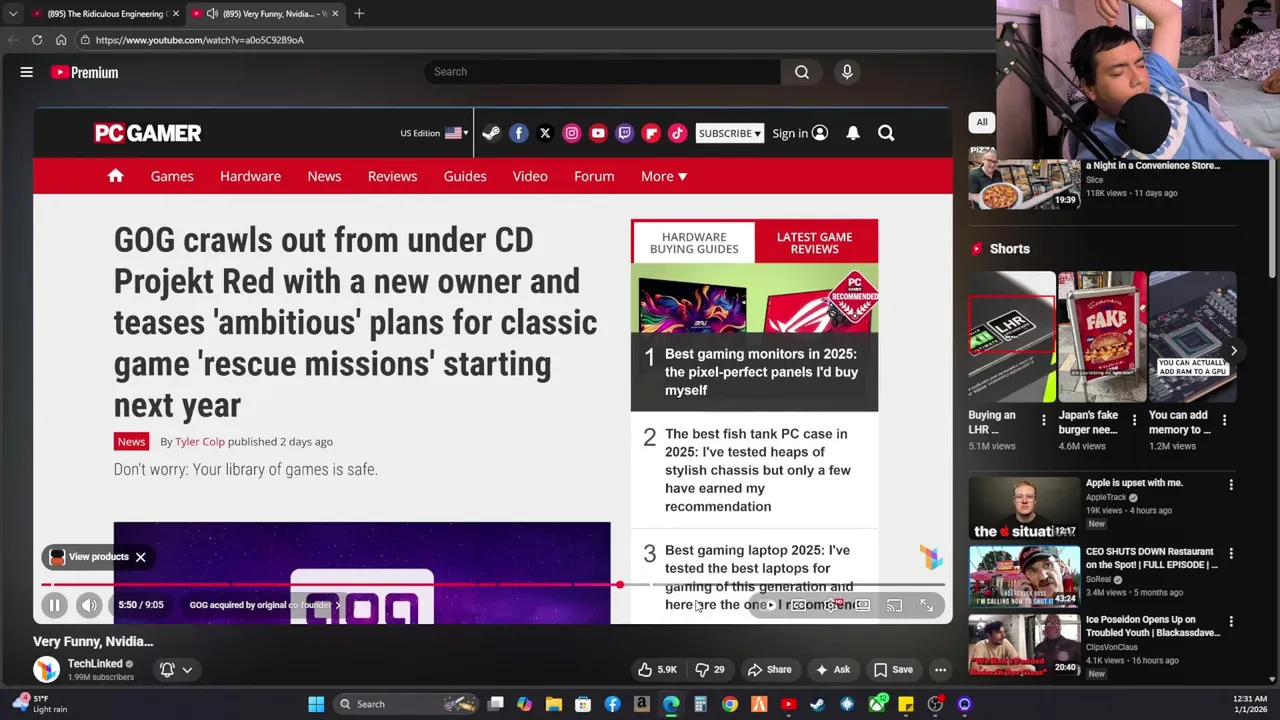Launch Microsoft Store from the taskbar

point(583,704)
